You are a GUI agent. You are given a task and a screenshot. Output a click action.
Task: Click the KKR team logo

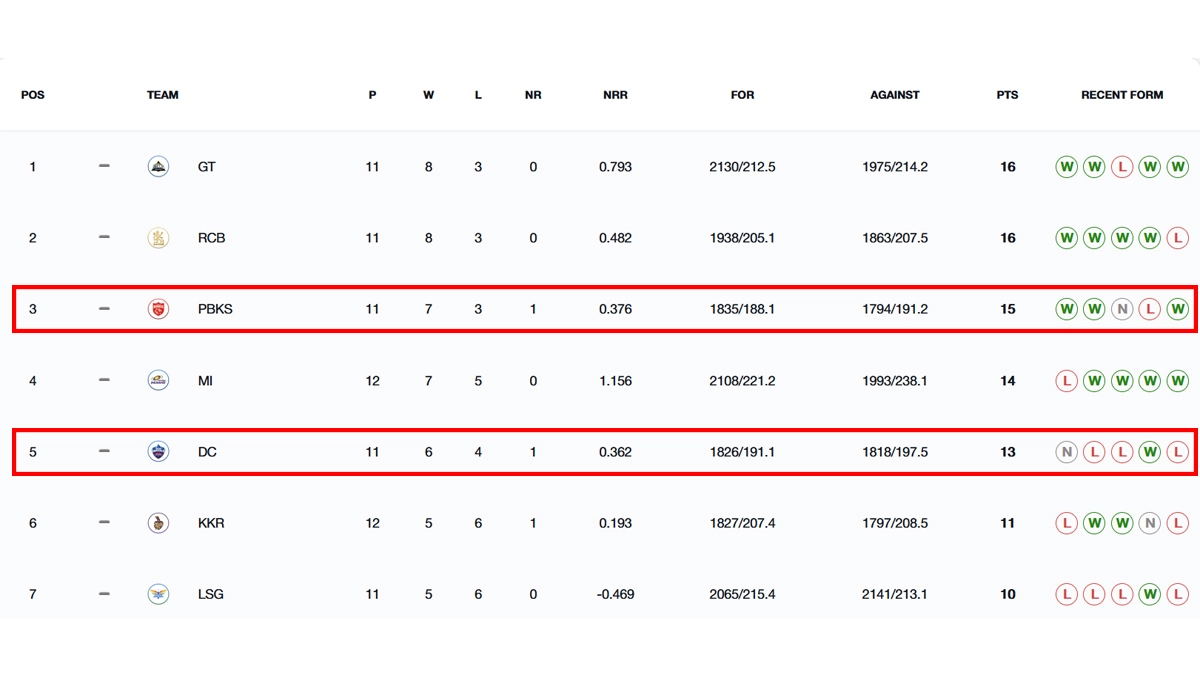[158, 523]
